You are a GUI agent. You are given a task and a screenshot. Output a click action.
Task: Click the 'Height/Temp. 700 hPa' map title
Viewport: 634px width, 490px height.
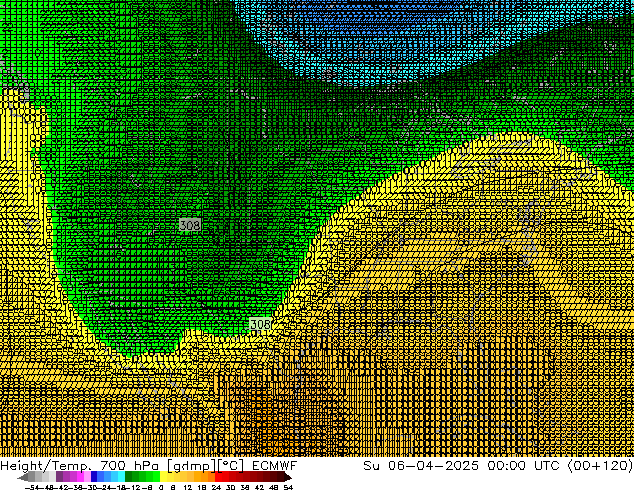point(80,466)
